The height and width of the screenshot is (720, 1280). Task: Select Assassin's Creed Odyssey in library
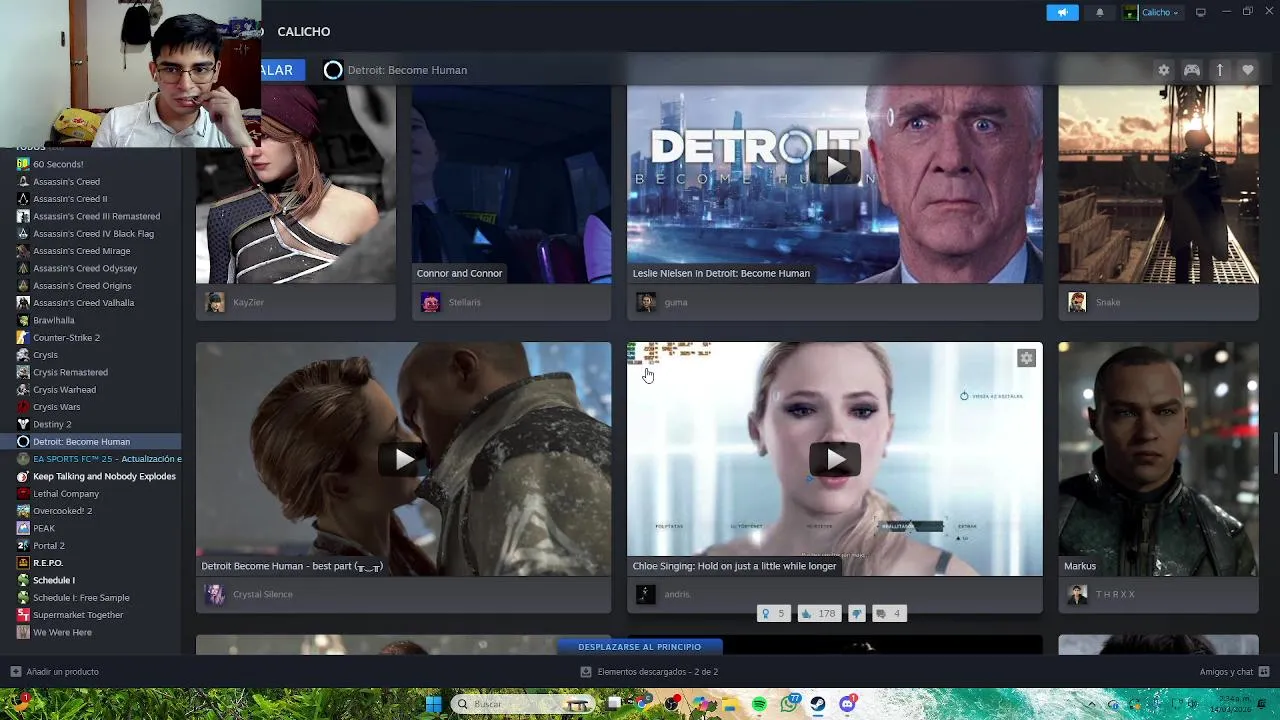85,268
